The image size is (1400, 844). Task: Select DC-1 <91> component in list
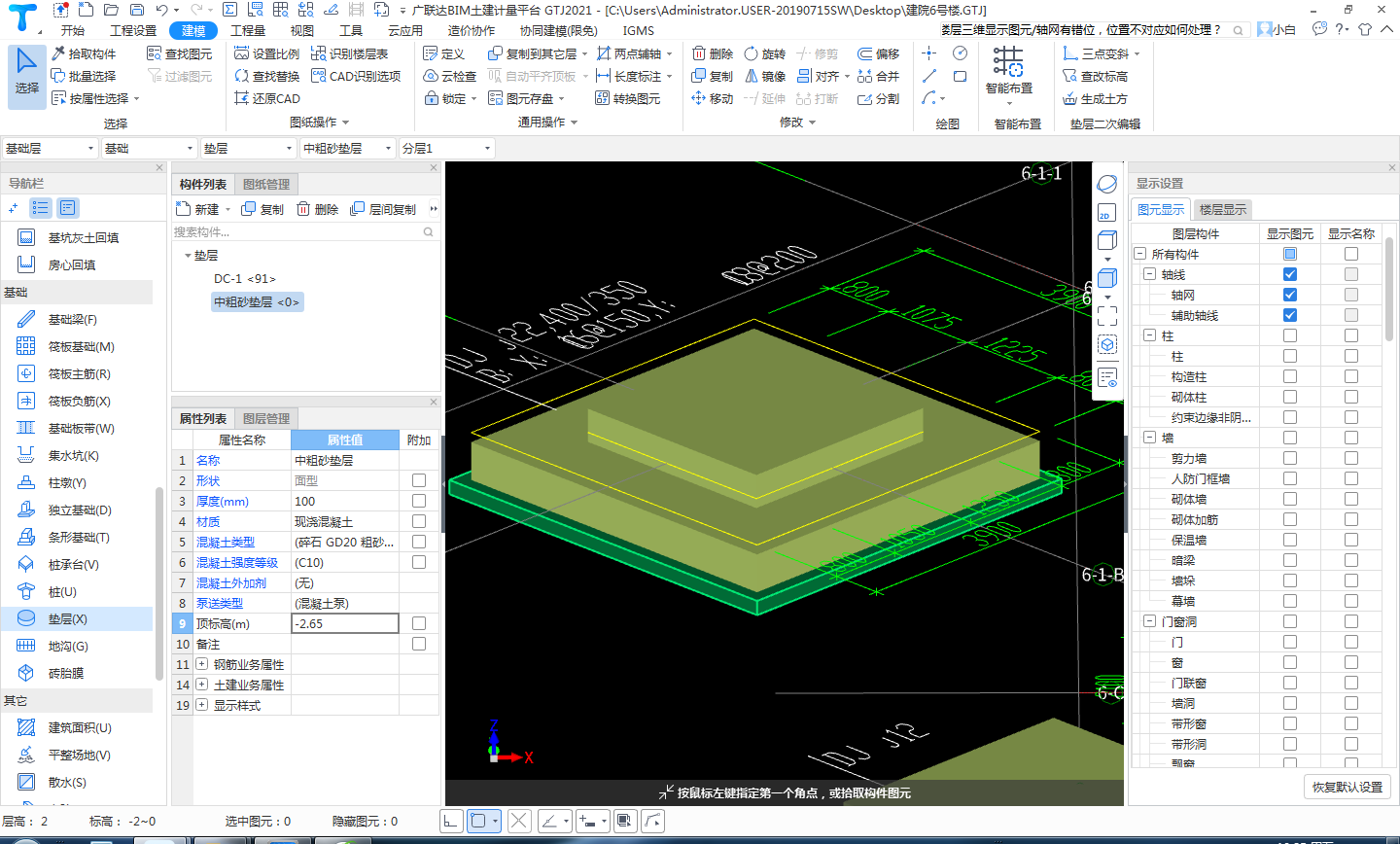tap(245, 279)
